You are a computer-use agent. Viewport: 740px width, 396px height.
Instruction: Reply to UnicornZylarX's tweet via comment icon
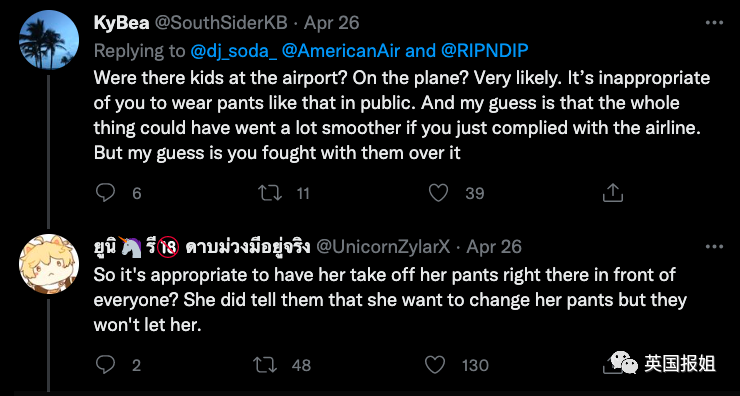(105, 364)
